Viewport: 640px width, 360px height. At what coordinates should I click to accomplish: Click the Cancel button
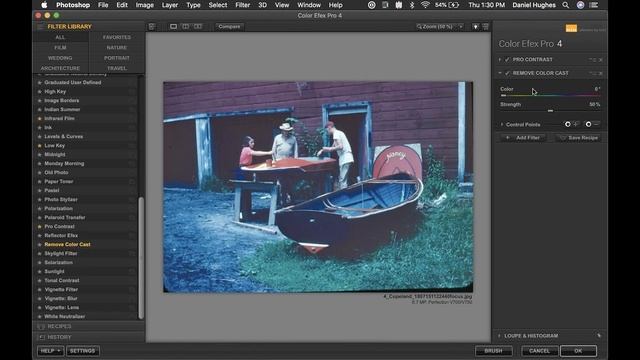click(x=539, y=351)
